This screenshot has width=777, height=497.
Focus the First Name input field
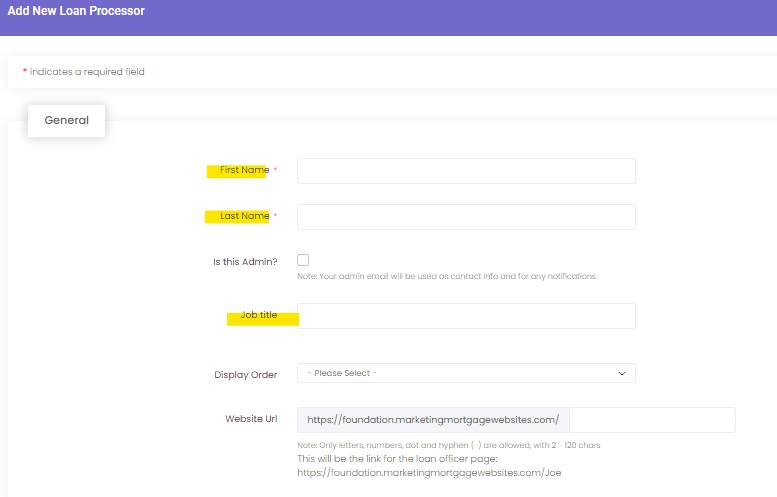[466, 171]
